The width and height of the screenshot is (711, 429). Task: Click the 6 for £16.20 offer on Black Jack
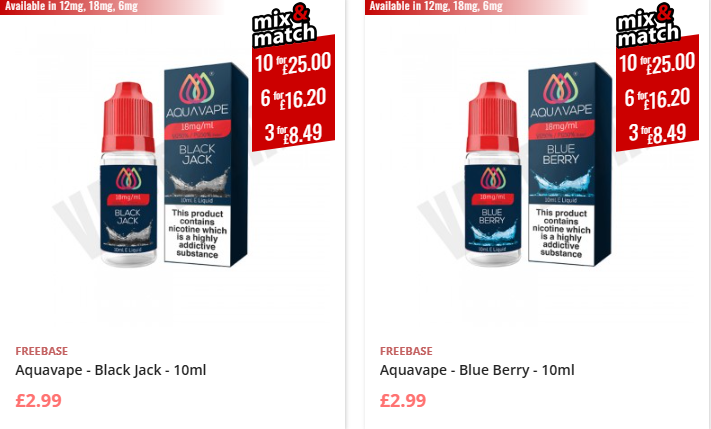coord(293,98)
